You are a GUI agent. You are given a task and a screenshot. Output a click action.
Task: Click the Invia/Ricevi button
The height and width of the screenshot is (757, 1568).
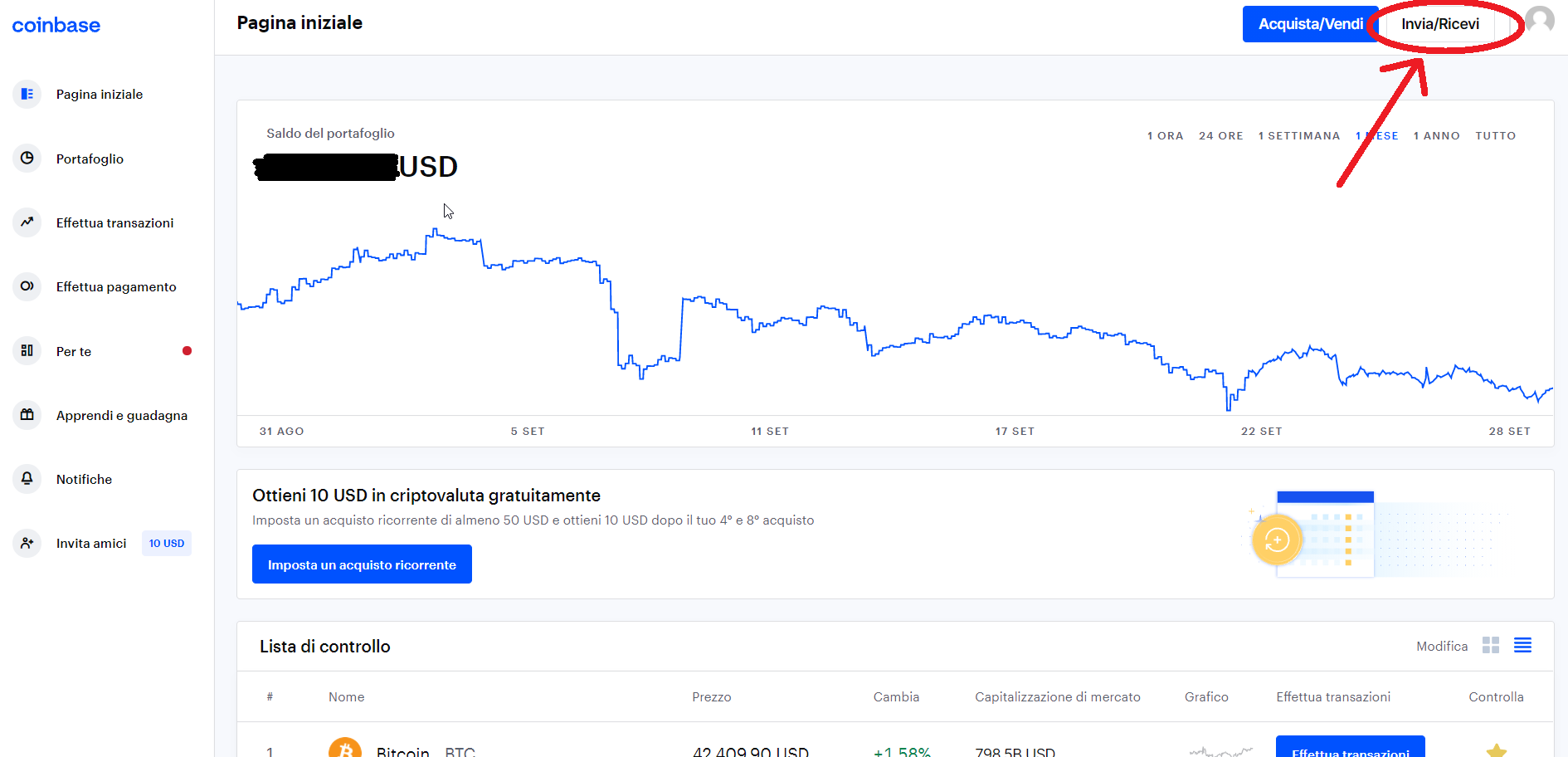pyautogui.click(x=1440, y=24)
